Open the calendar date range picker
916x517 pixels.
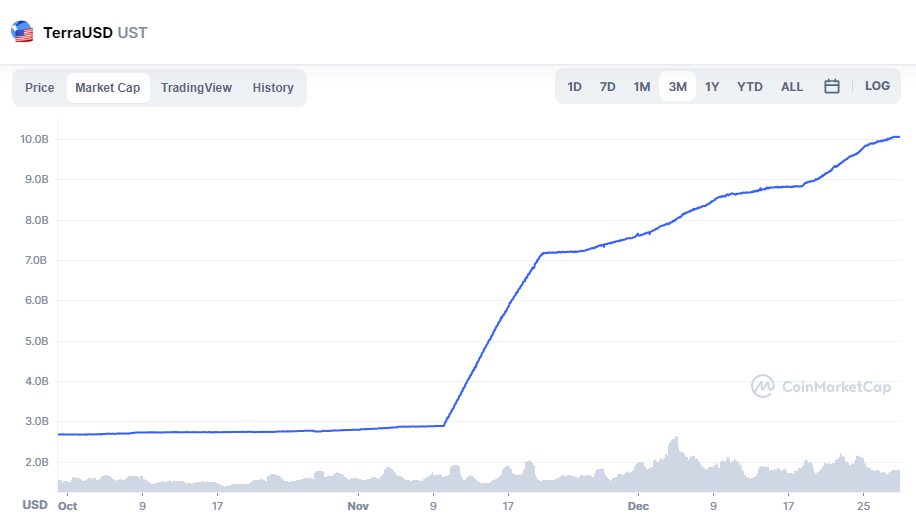[832, 86]
